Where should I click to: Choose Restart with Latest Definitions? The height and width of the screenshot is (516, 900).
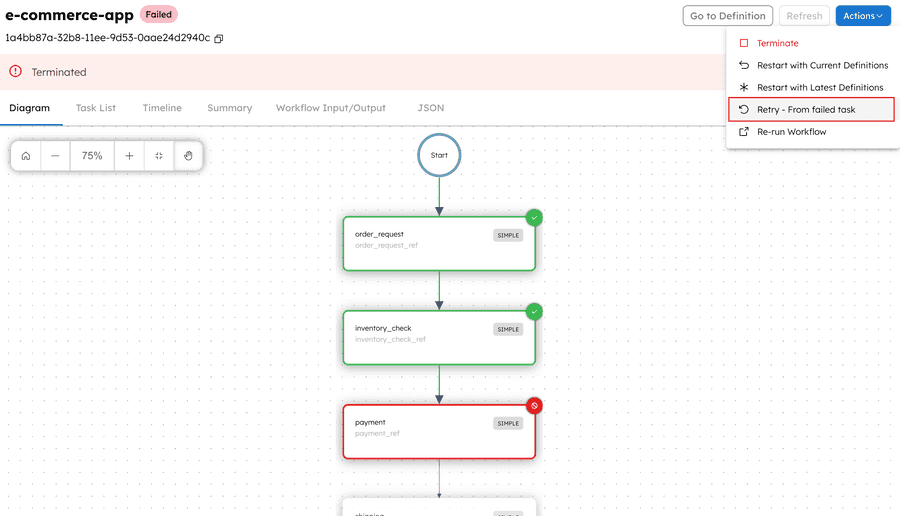point(813,87)
